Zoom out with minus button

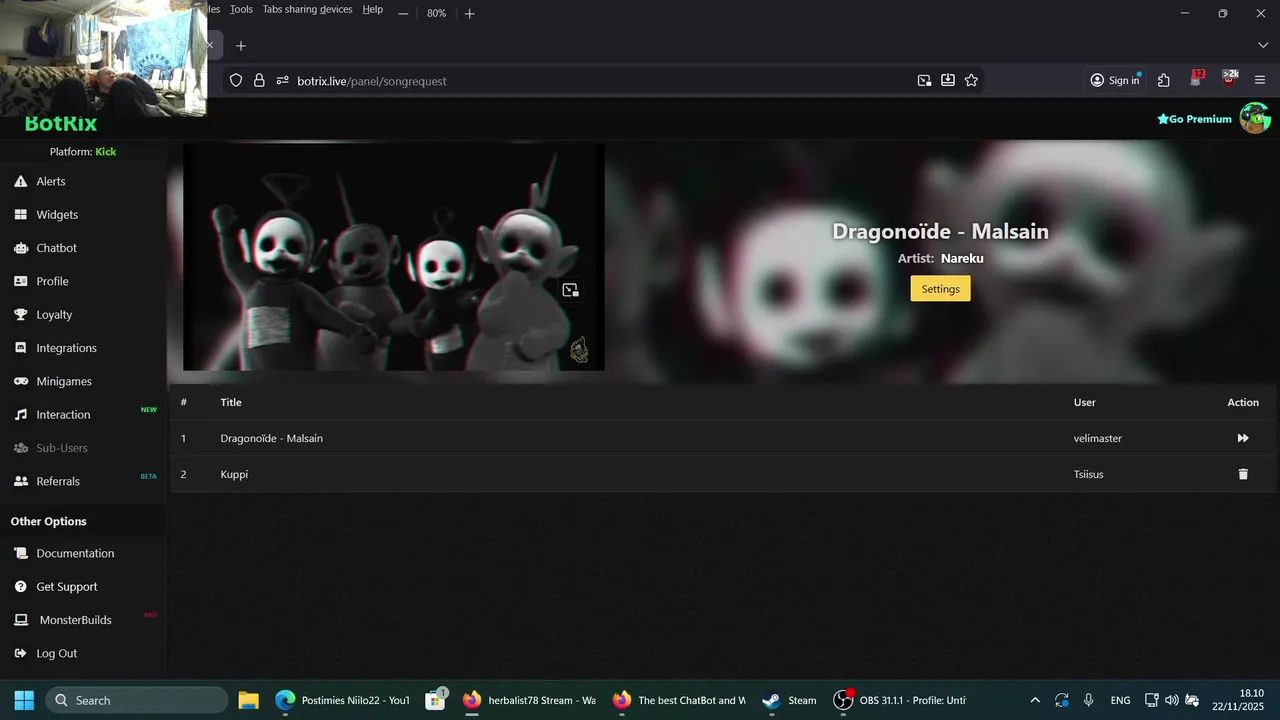[403, 13]
